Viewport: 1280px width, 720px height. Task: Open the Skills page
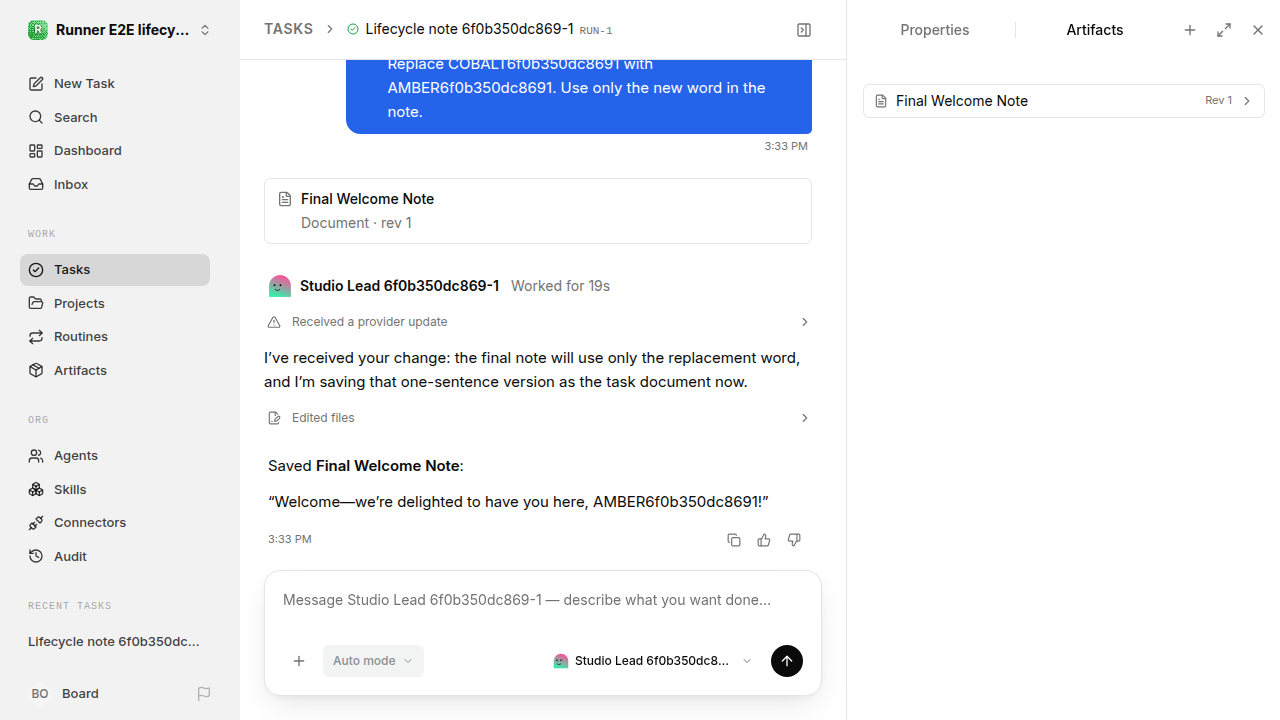pos(115,489)
